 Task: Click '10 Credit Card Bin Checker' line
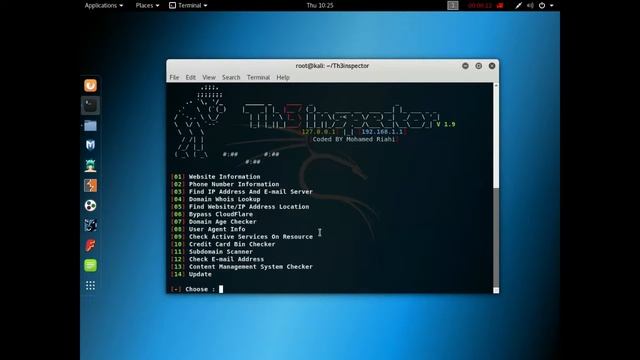click(x=223, y=244)
